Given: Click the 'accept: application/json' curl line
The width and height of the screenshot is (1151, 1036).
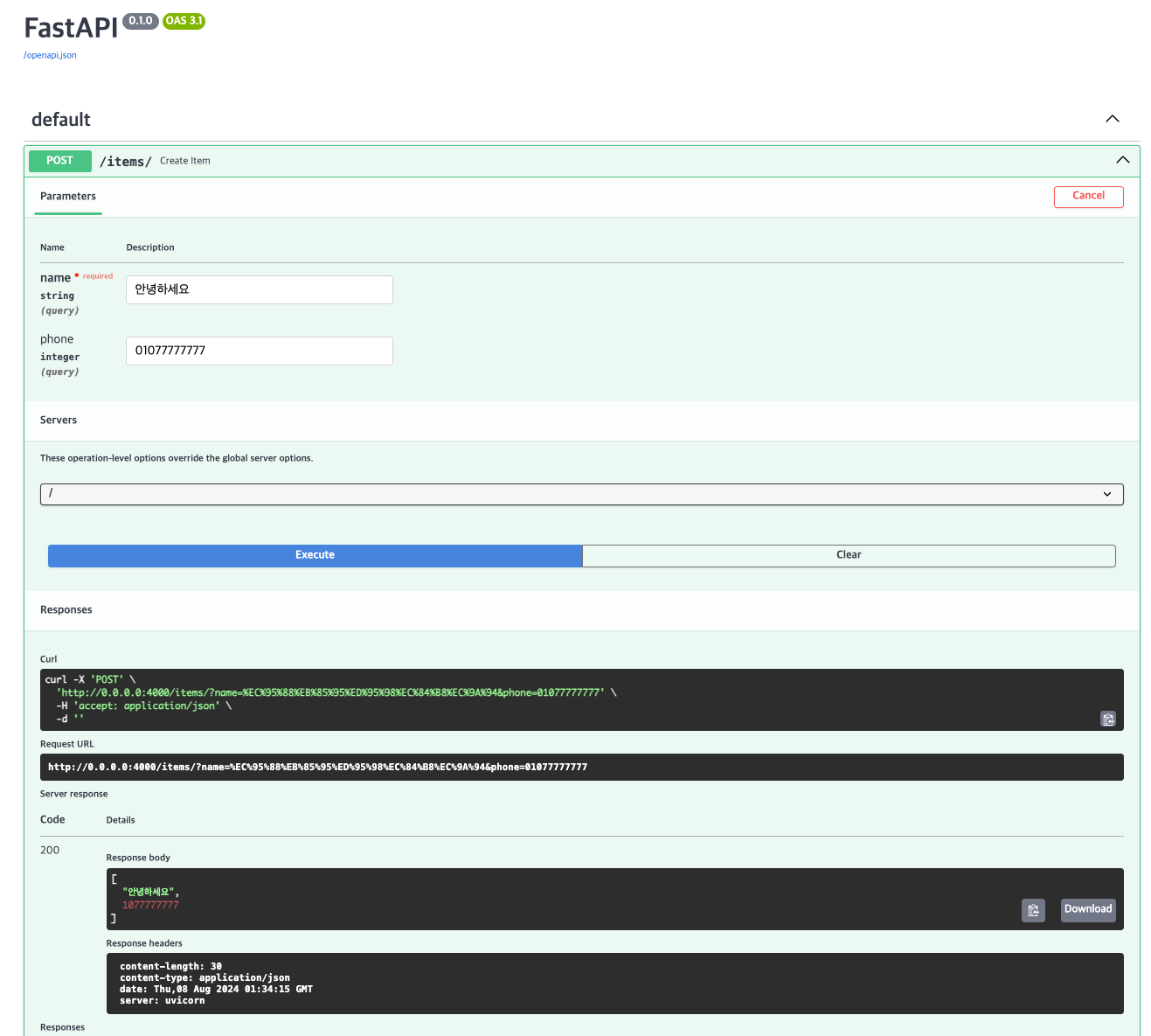Looking at the screenshot, I should (x=144, y=706).
